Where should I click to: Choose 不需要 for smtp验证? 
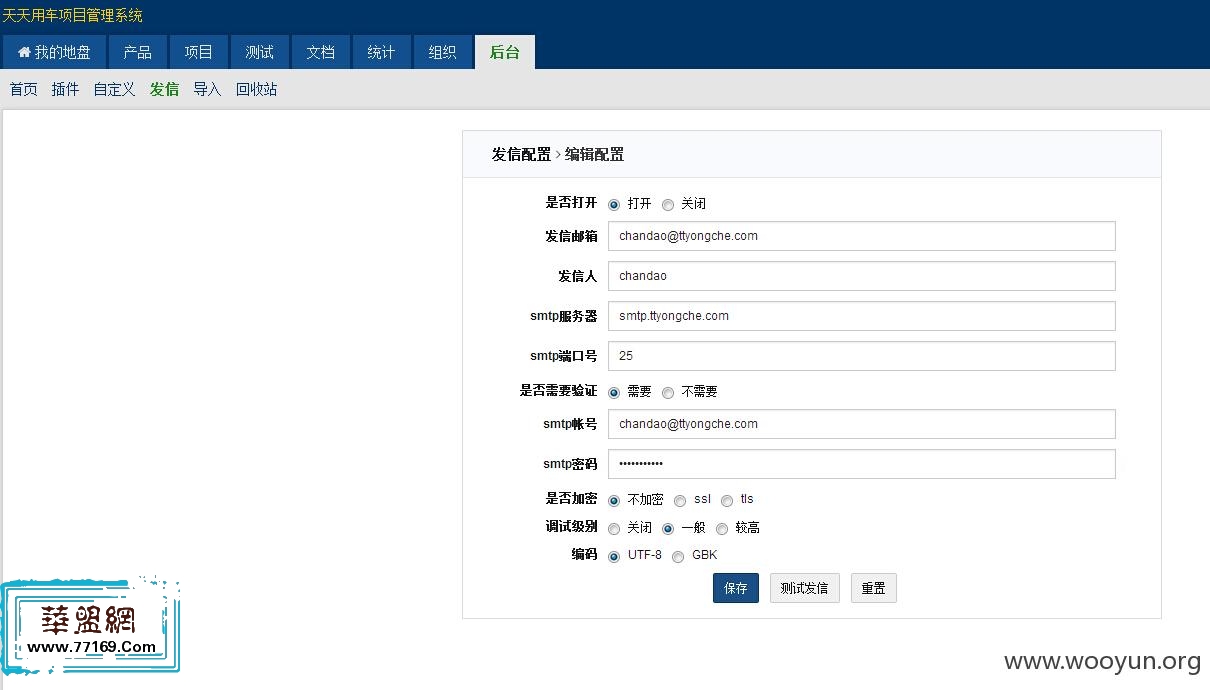(x=668, y=391)
